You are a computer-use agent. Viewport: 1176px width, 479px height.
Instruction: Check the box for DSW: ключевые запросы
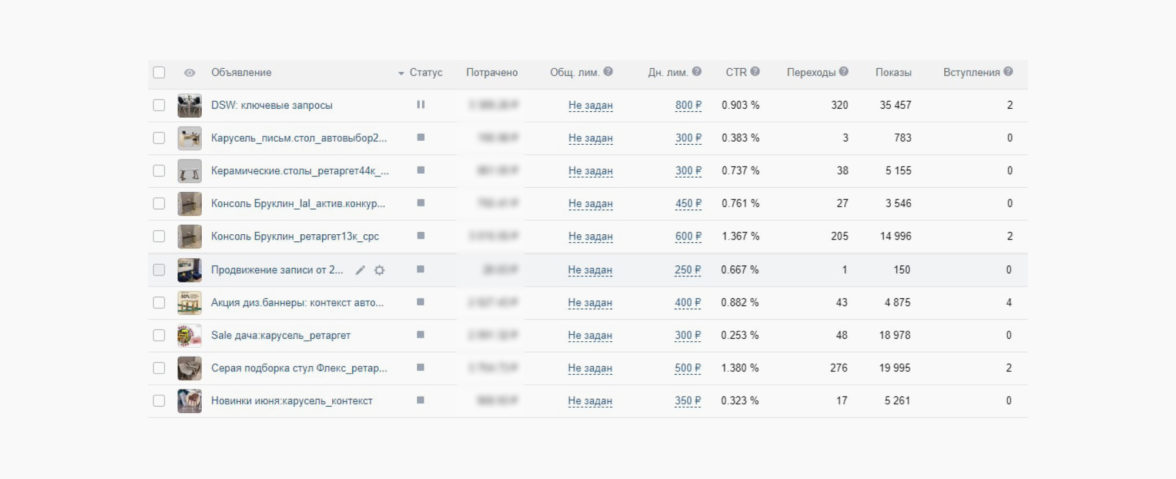(x=159, y=105)
